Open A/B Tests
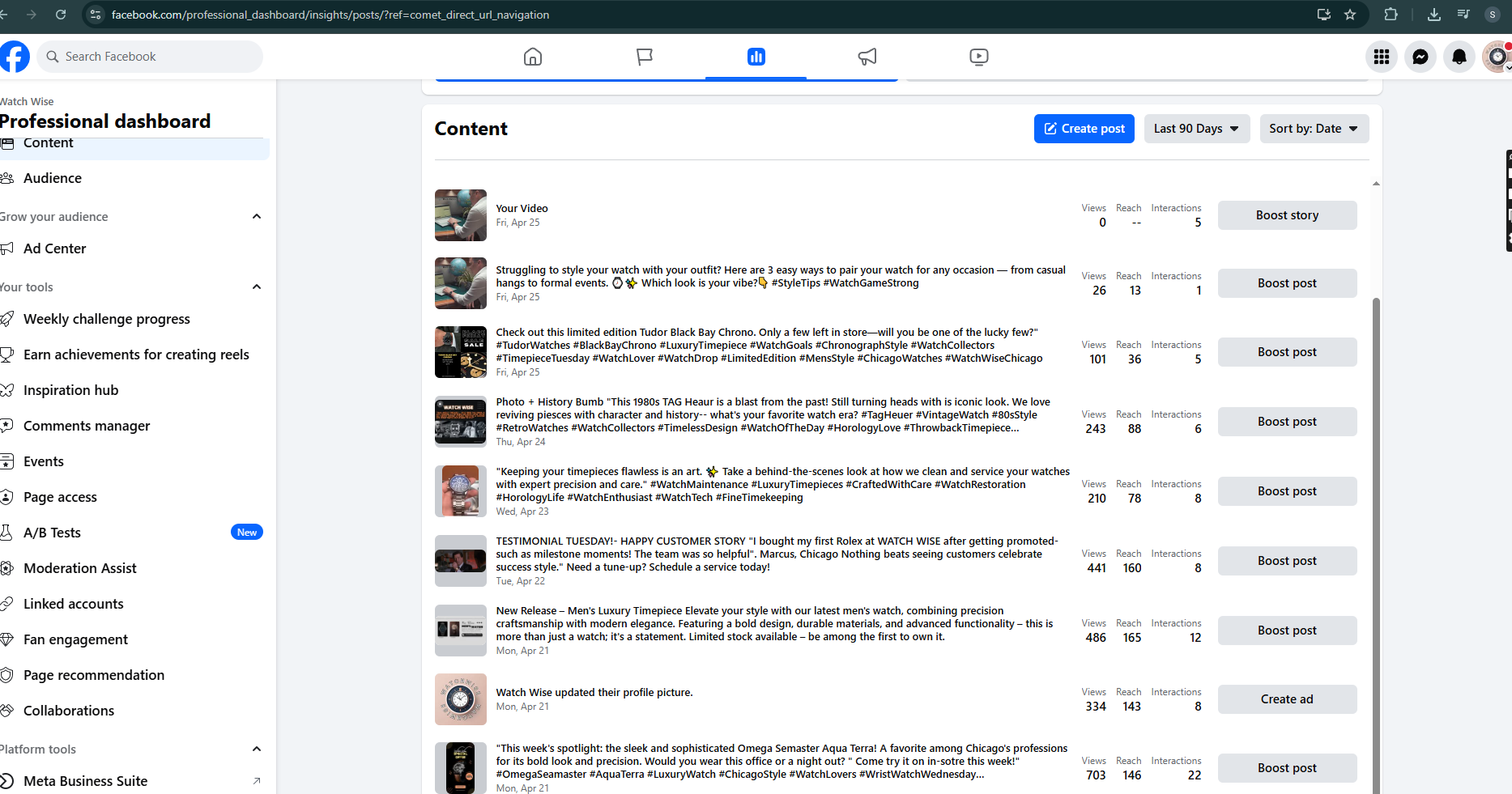The height and width of the screenshot is (794, 1512). click(x=134, y=533)
